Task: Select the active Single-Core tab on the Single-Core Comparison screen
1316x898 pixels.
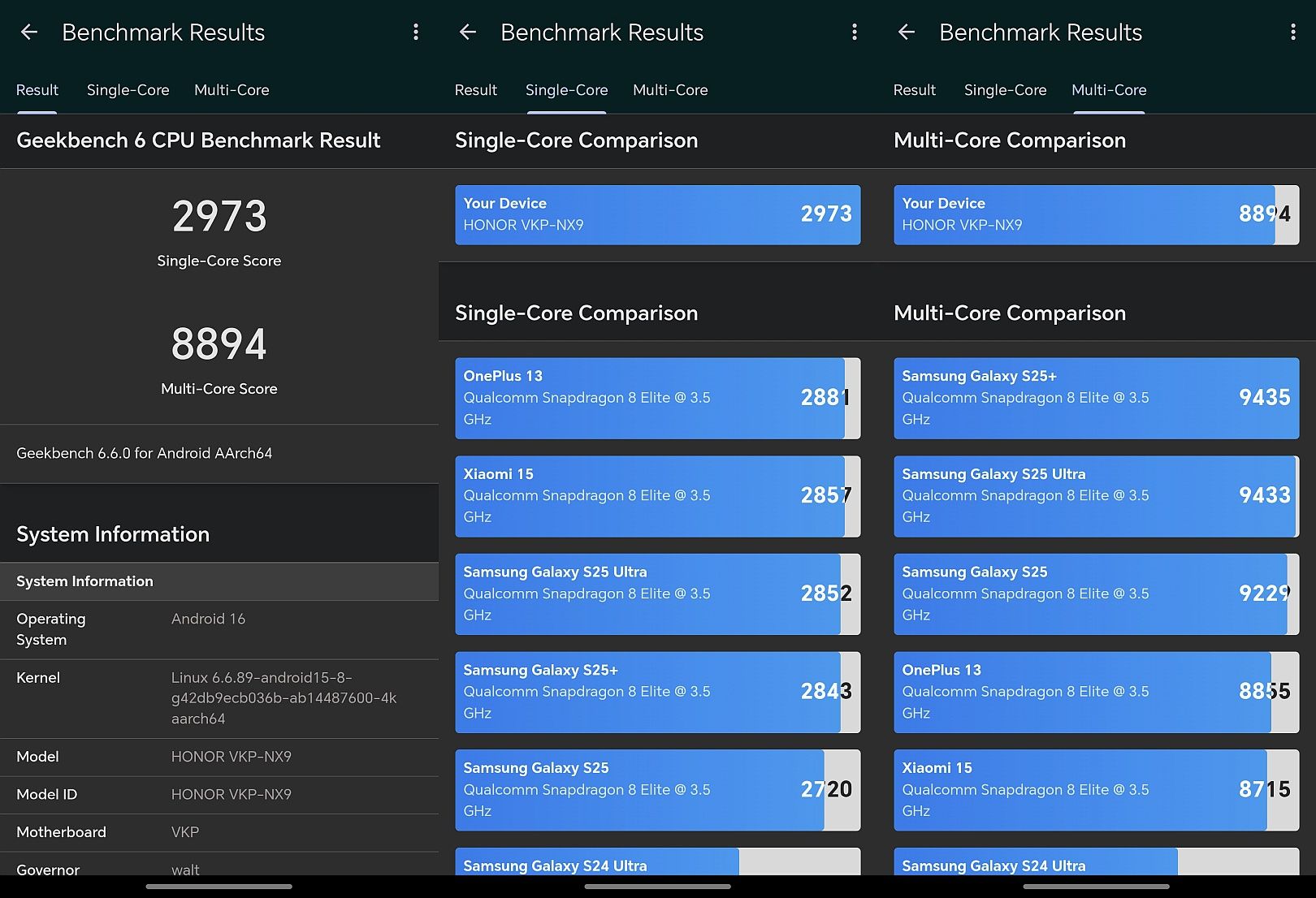Action: point(567,90)
